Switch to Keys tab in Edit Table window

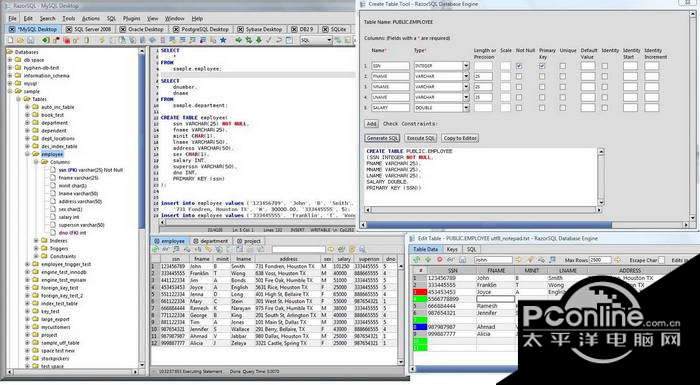452,249
